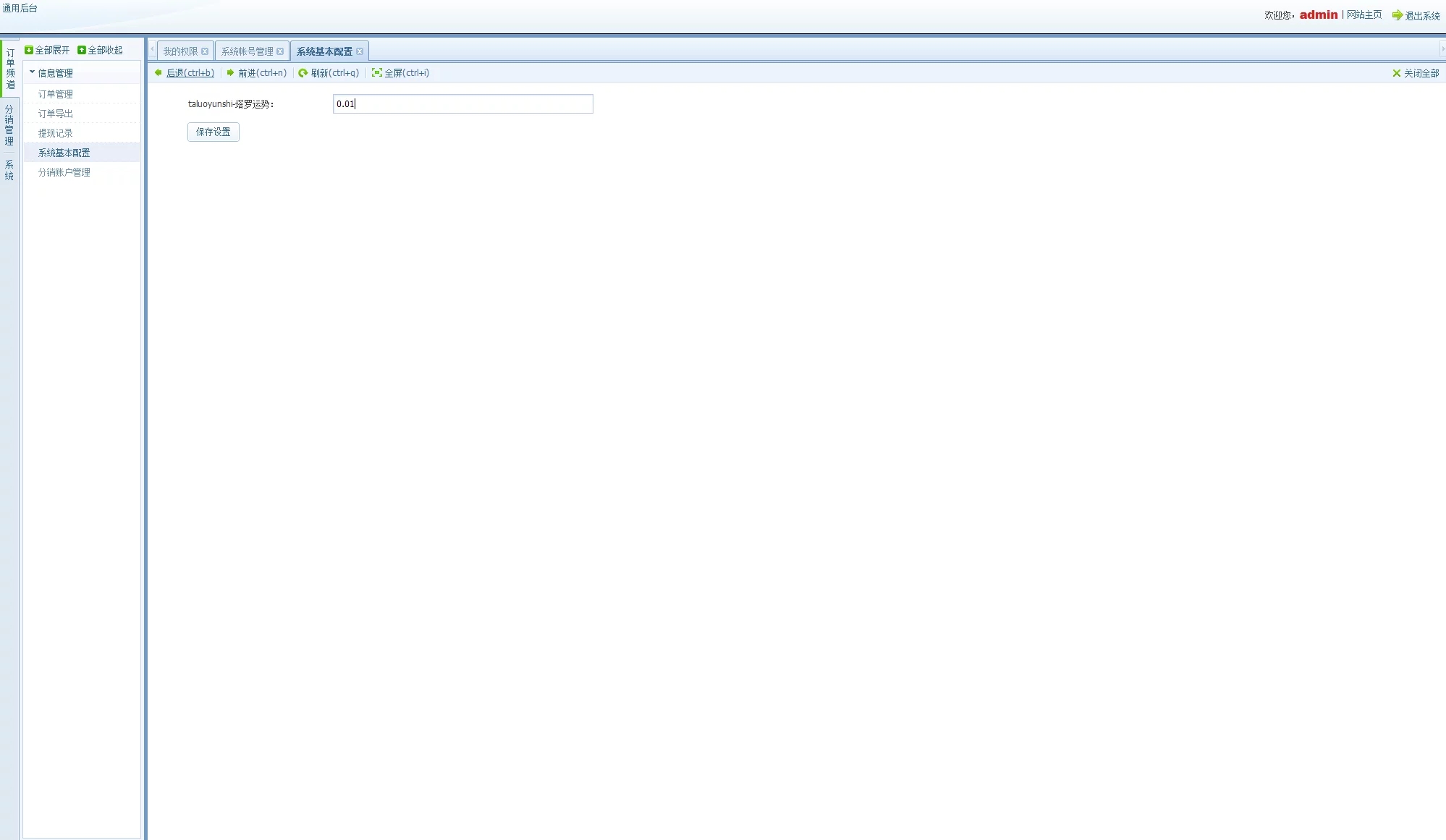
Task: Close the 系统帐号管理 tab
Action: [x=280, y=51]
